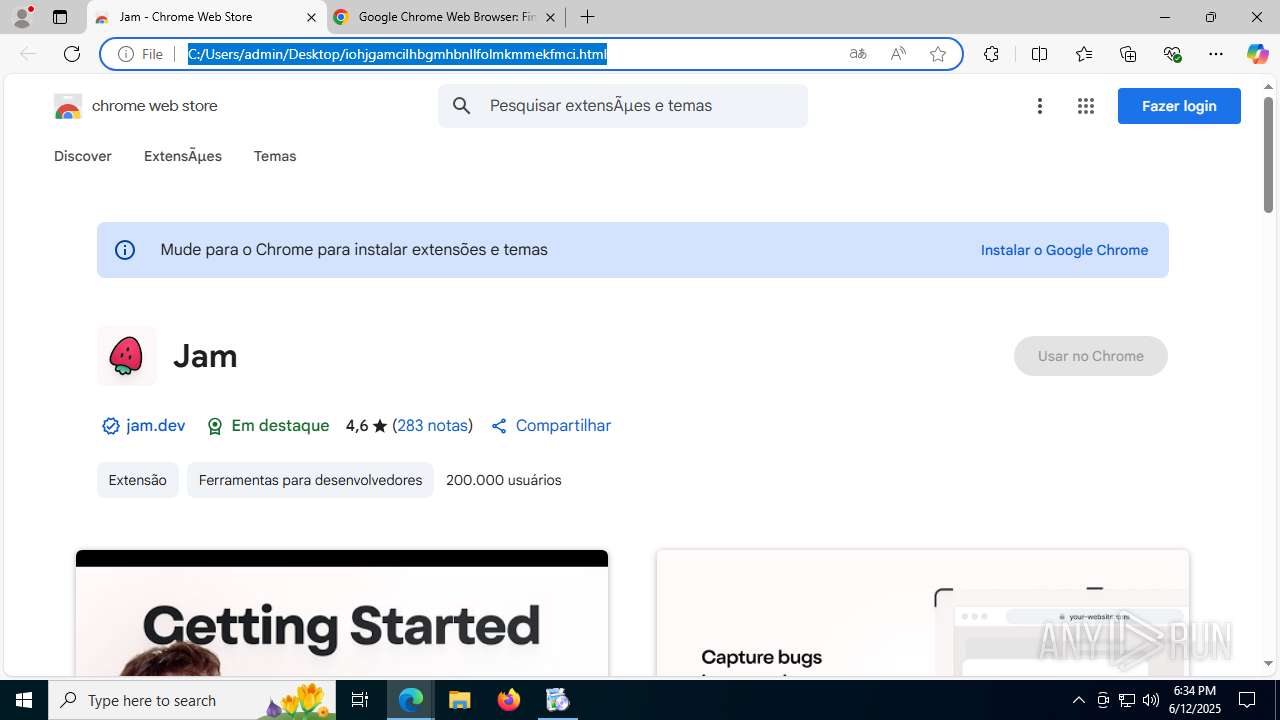Show hidden system tray icons

pos(1079,700)
